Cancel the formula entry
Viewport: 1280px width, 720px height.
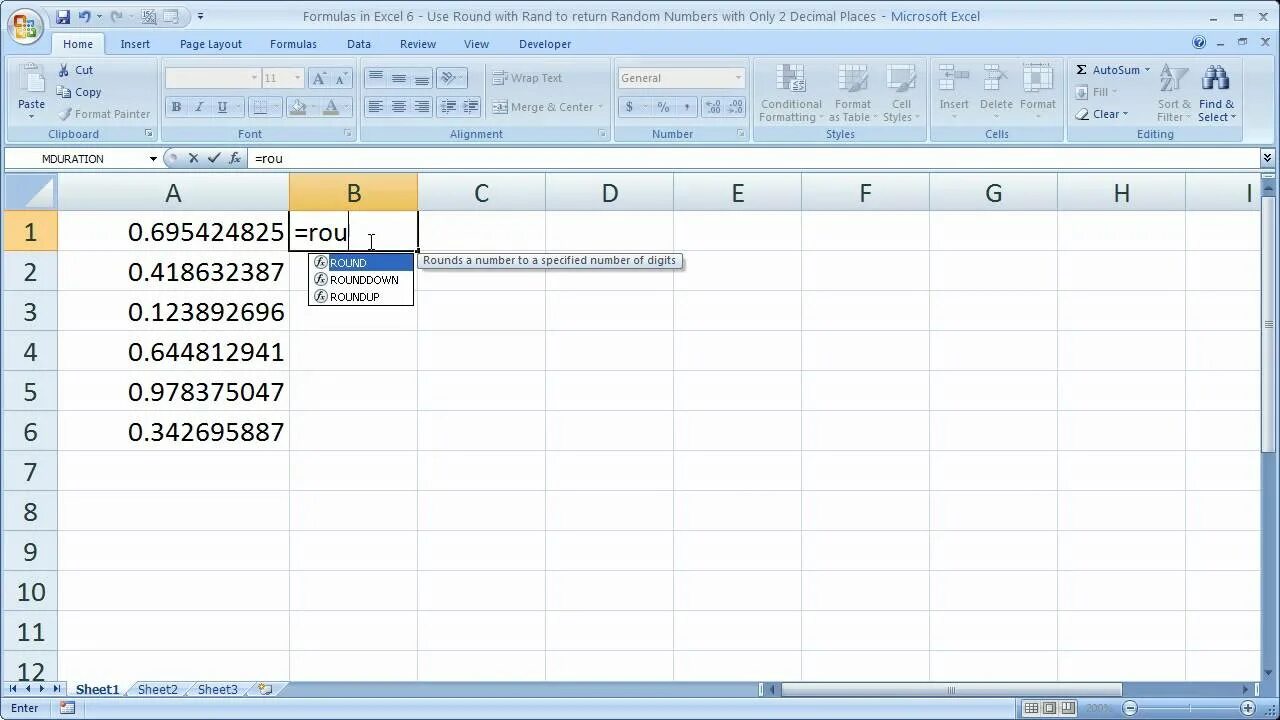click(193, 158)
